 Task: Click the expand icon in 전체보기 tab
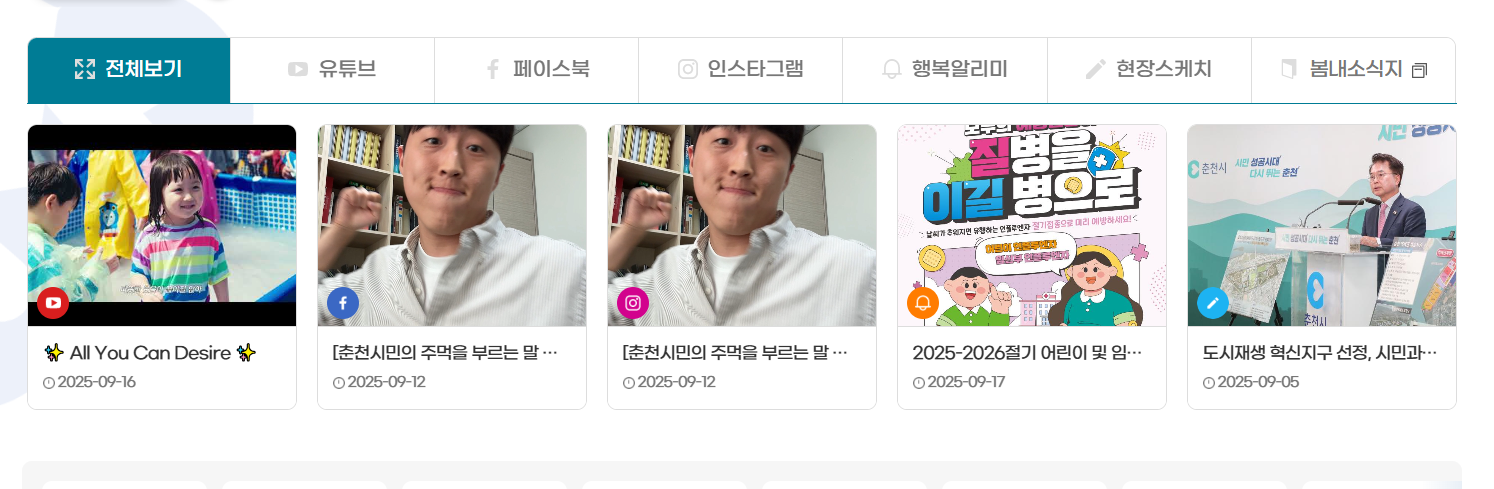85,69
